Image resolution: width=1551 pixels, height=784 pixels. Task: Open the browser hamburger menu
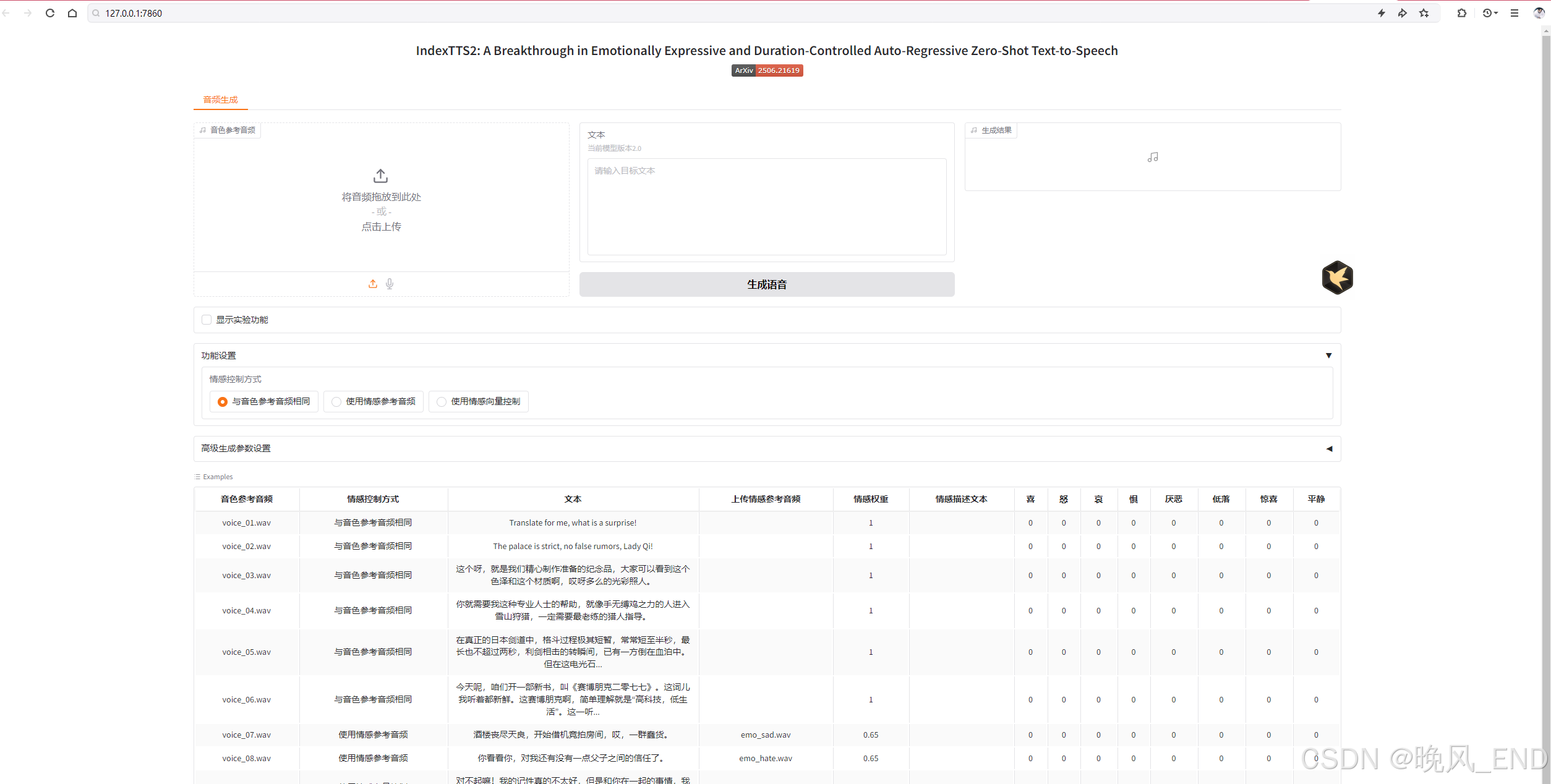[x=1515, y=13]
